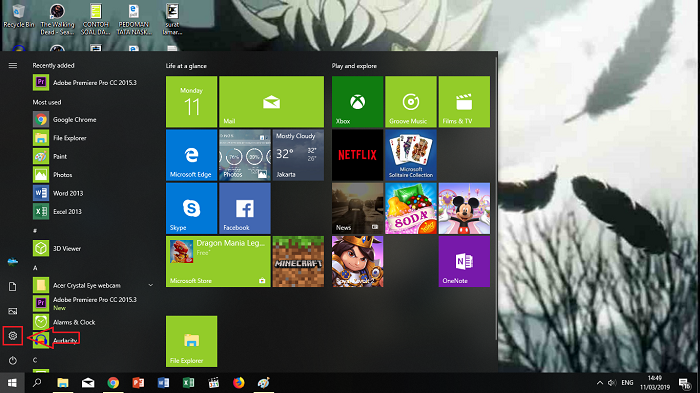
Task: Open the Microsoft Edge tile
Action: tap(192, 155)
